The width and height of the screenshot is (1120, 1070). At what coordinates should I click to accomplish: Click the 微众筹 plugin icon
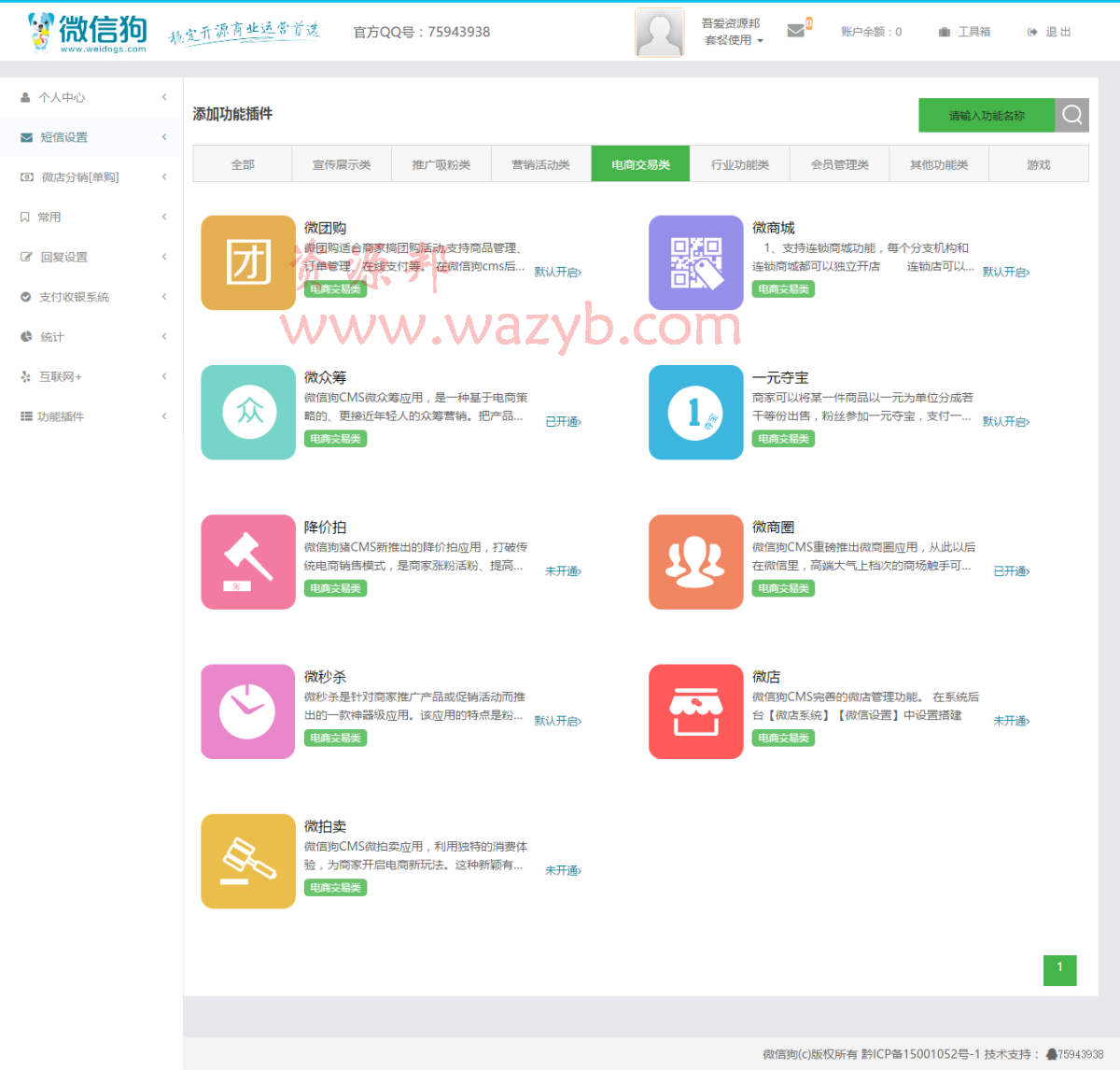(x=248, y=412)
